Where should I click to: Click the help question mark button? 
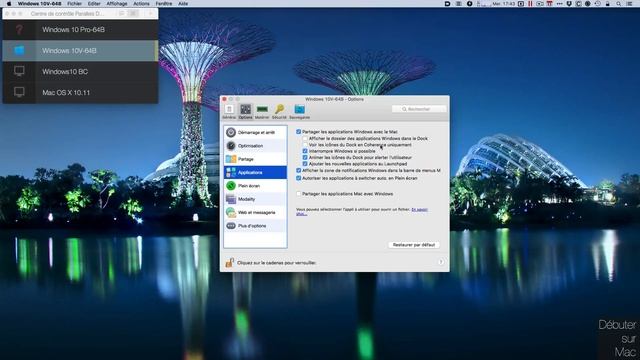click(441, 262)
